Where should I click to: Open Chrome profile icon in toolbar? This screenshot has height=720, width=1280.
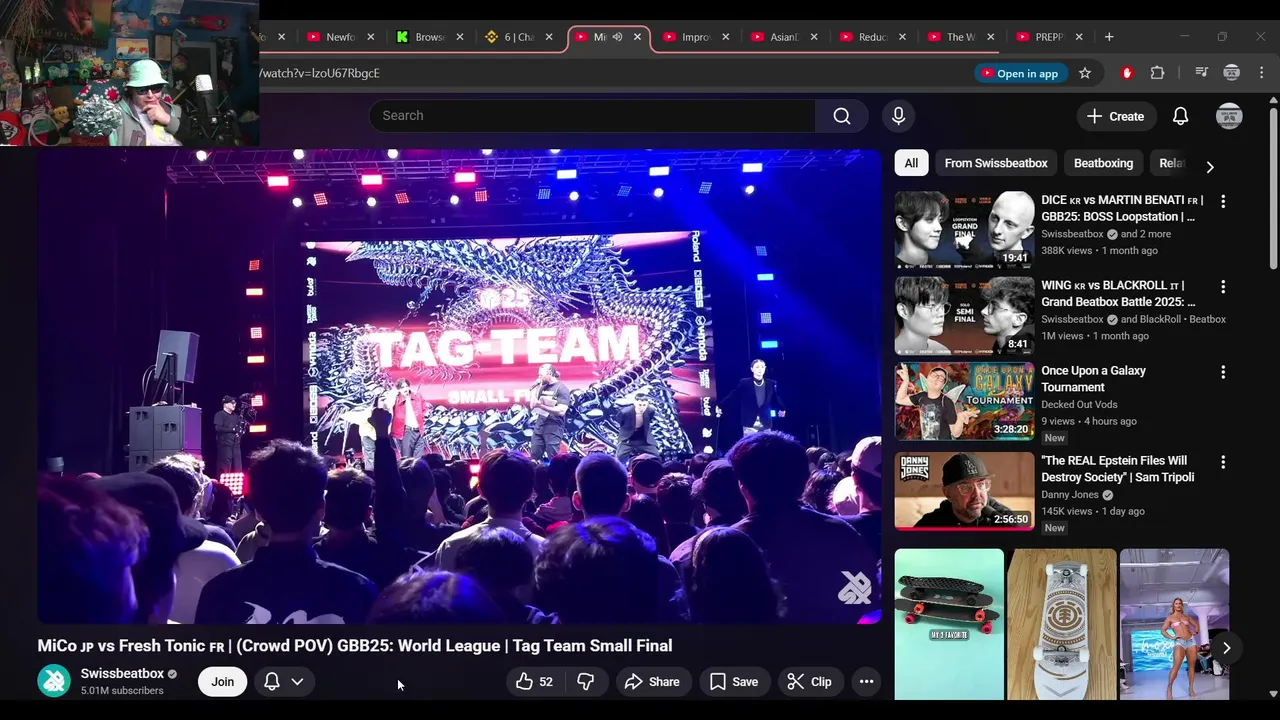tap(1232, 73)
